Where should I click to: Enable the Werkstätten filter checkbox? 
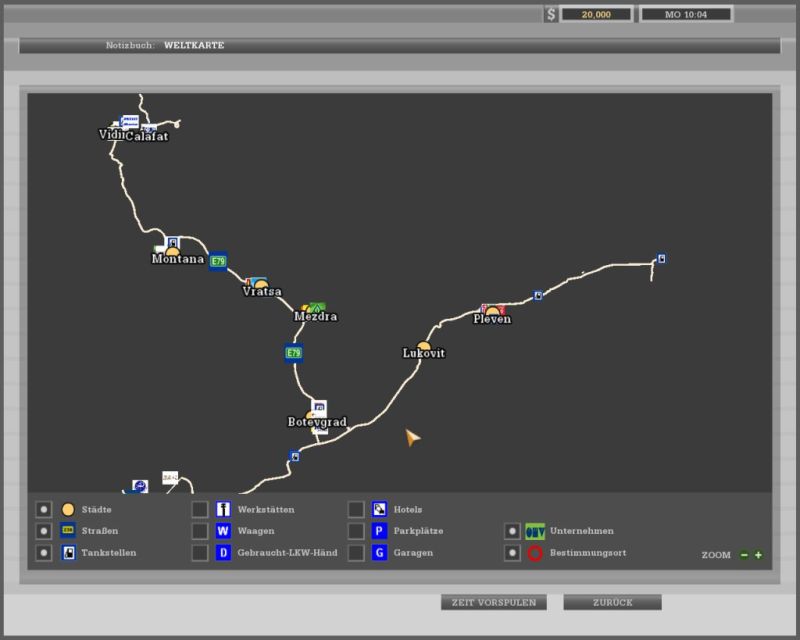tap(200, 509)
